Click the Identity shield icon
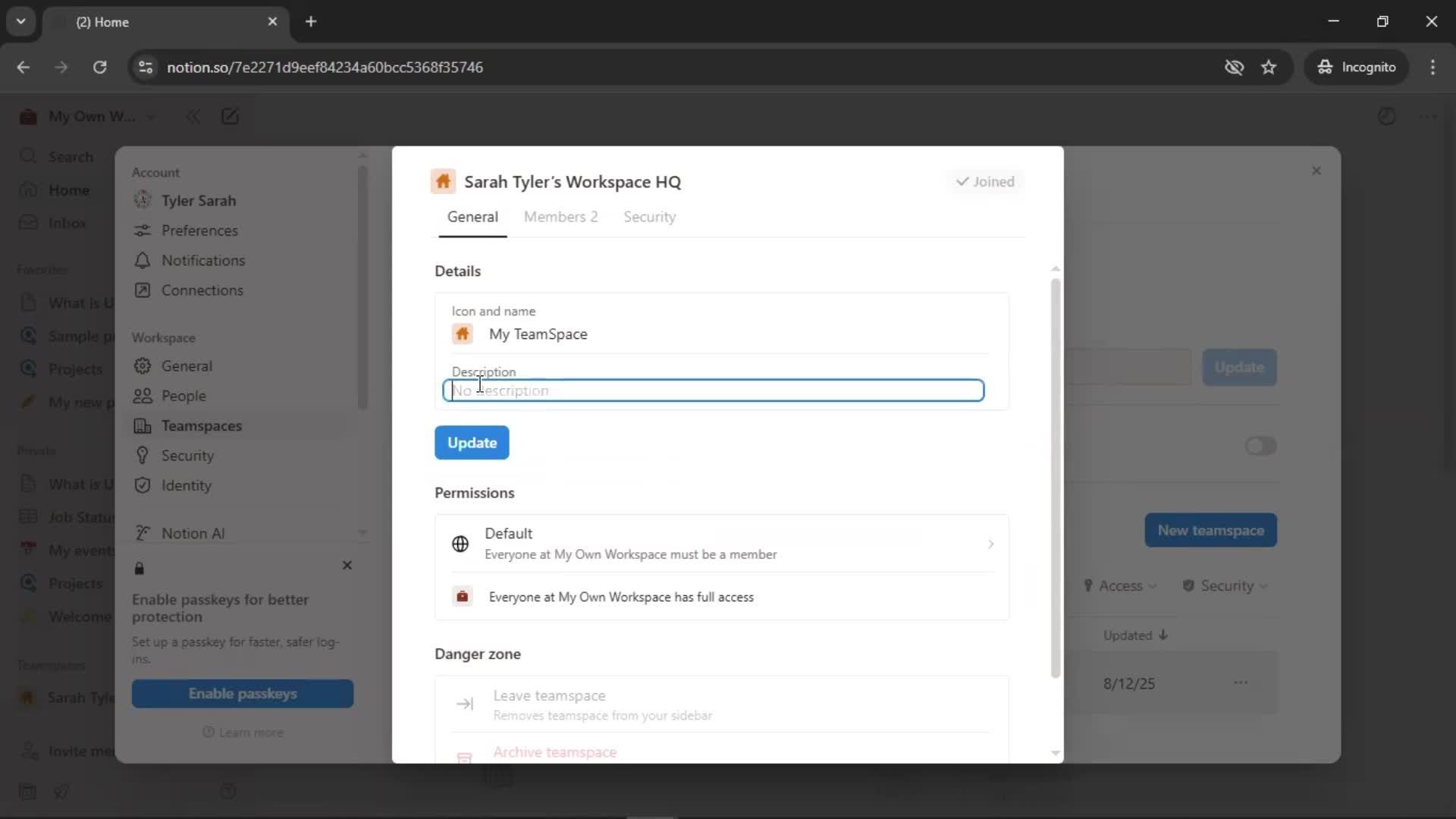This screenshot has height=819, width=1456. [x=143, y=485]
